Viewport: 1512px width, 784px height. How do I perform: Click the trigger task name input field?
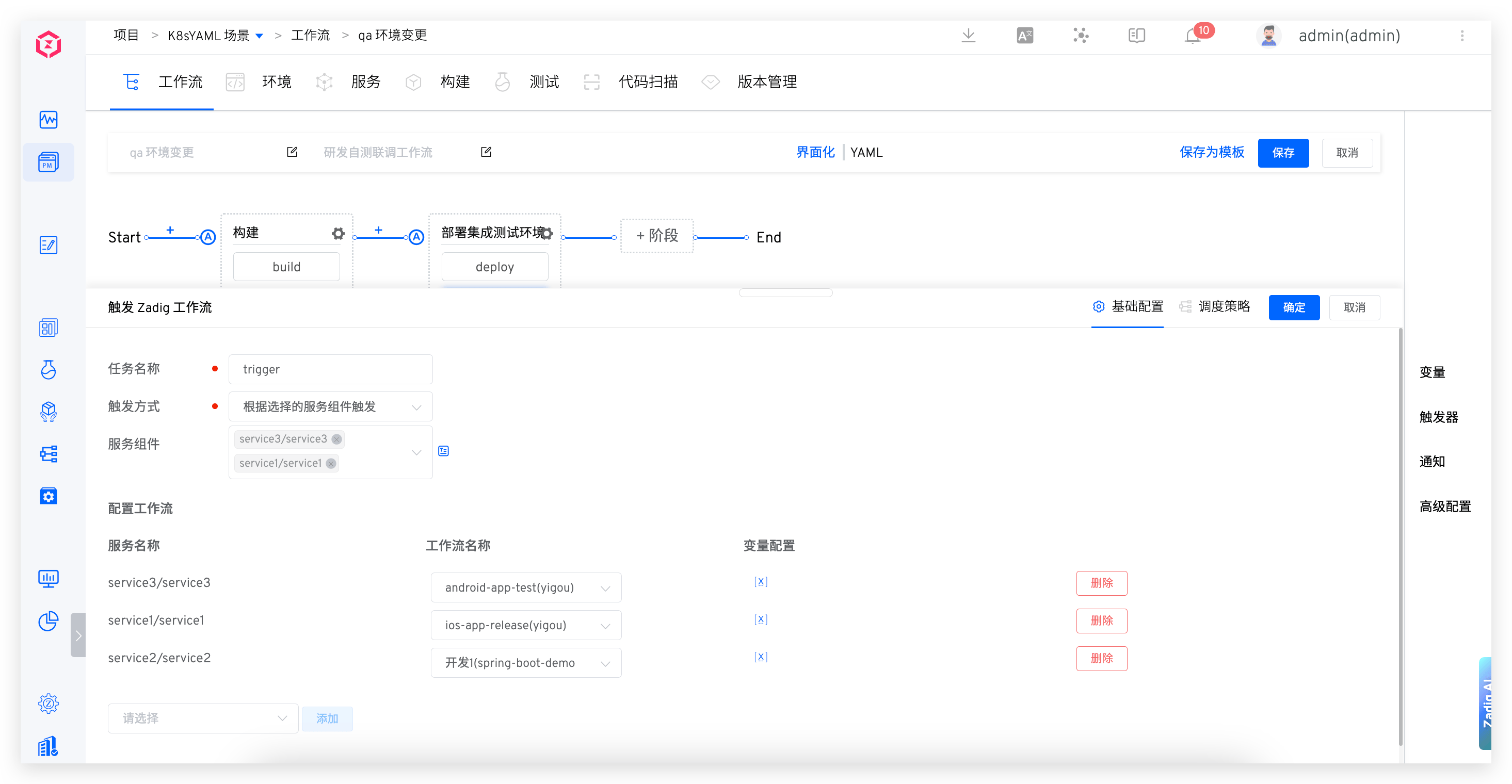click(330, 368)
